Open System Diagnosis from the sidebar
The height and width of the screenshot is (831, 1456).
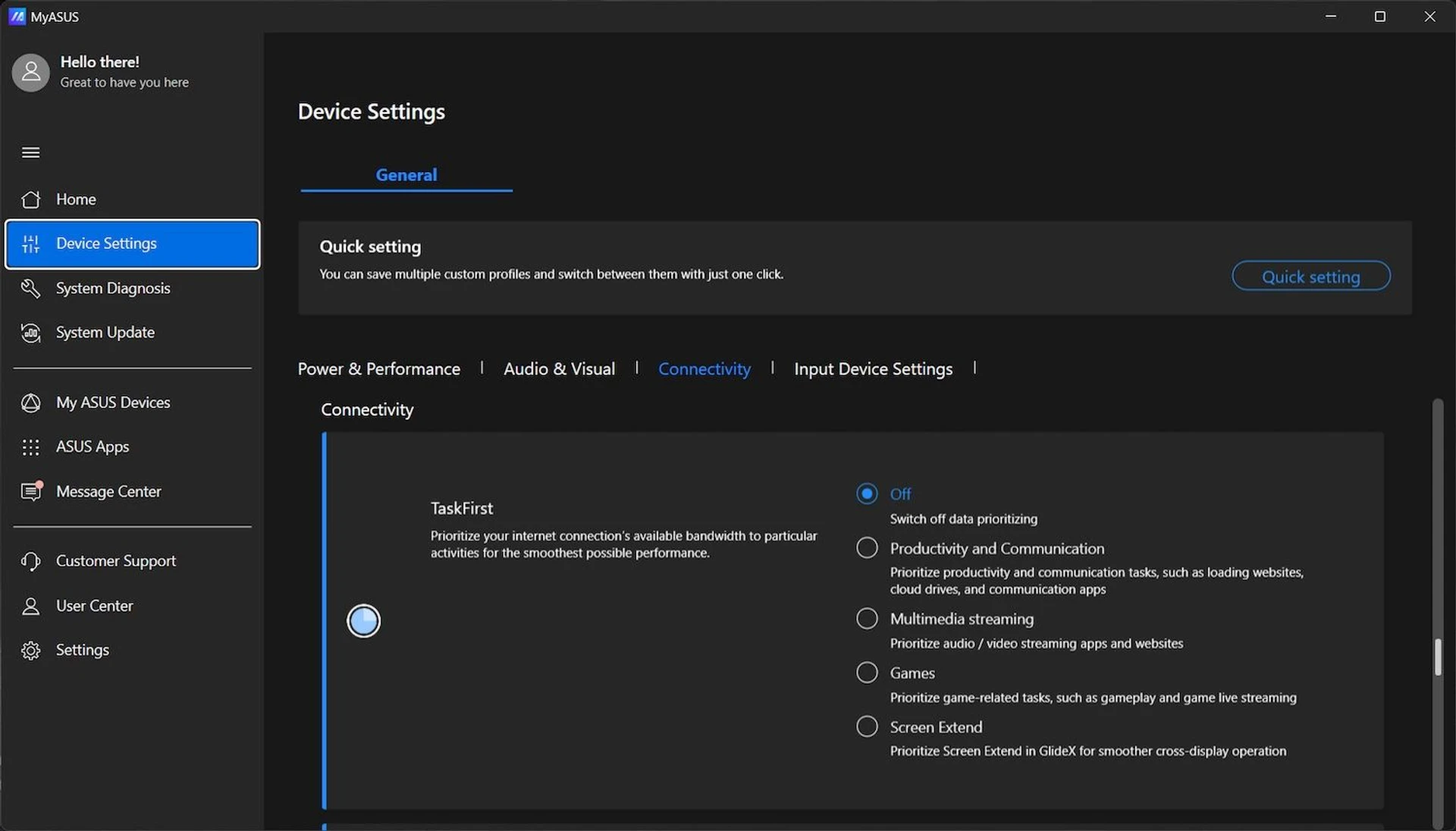click(132, 288)
